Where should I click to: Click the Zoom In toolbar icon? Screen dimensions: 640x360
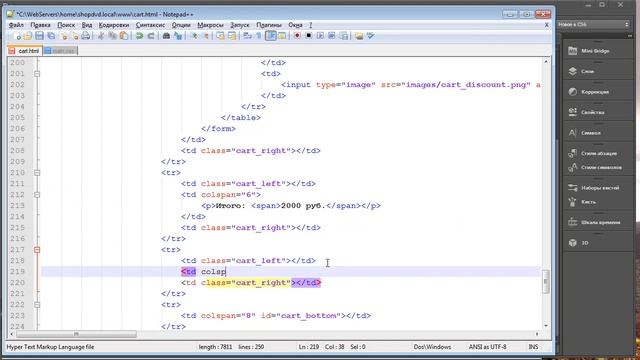[x=195, y=36]
